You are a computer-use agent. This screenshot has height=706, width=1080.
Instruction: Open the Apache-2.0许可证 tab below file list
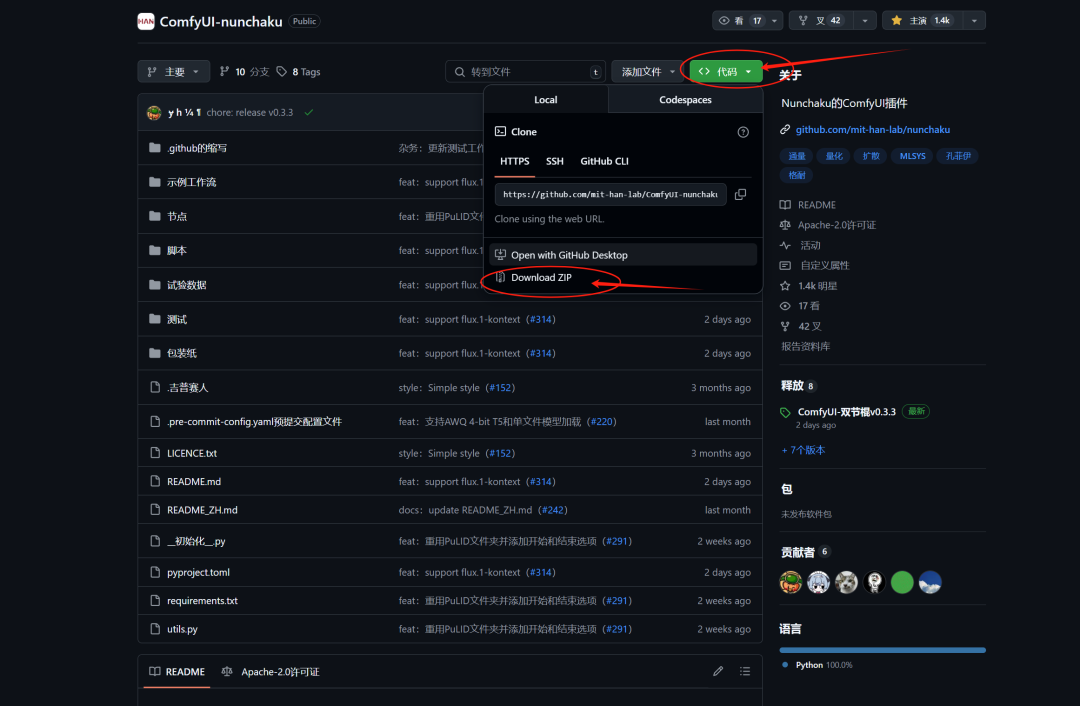(x=271, y=672)
